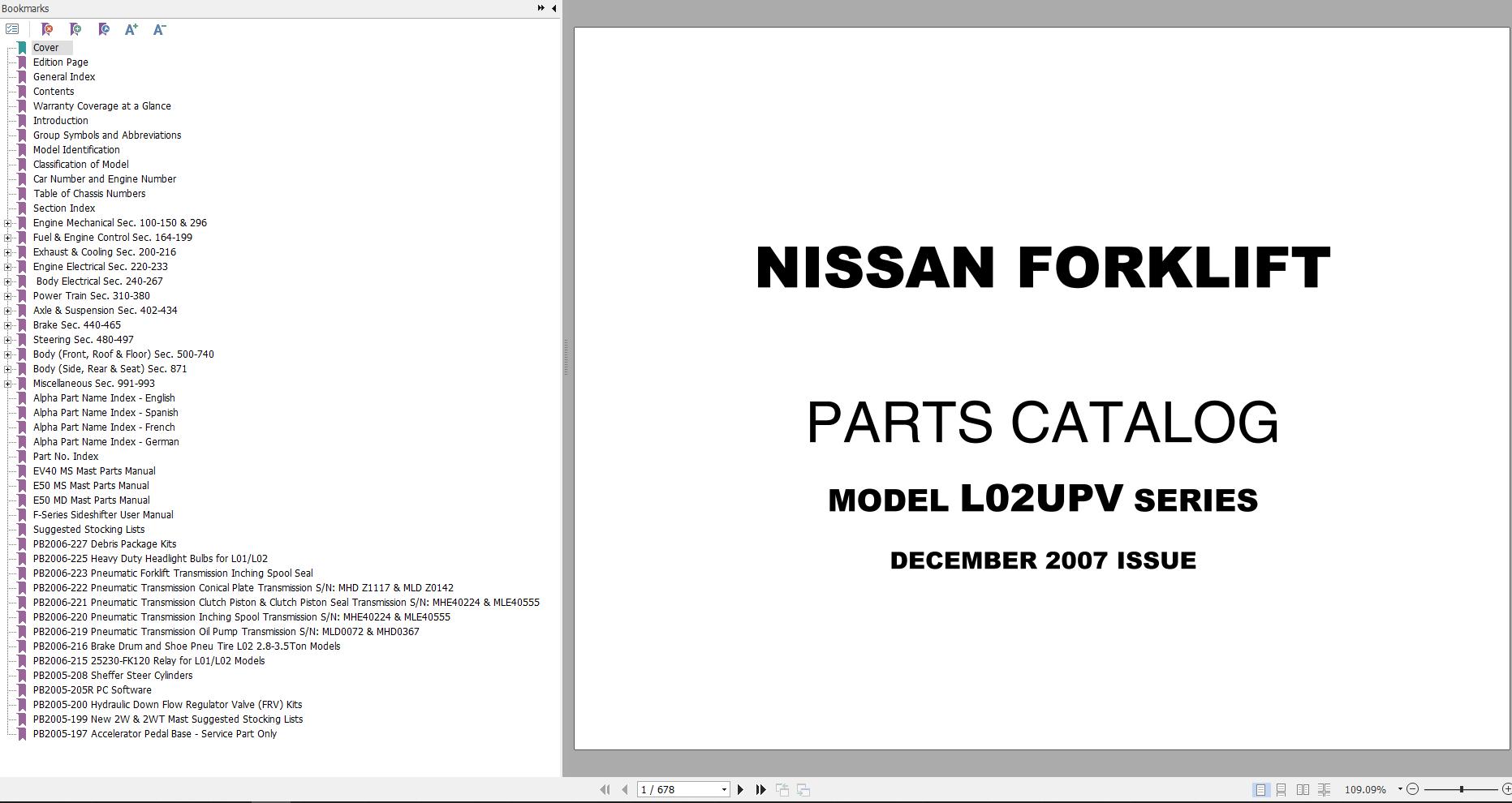The height and width of the screenshot is (803, 1512).
Task: Open Alpha Part Name Index - Spanish
Action: click(106, 413)
